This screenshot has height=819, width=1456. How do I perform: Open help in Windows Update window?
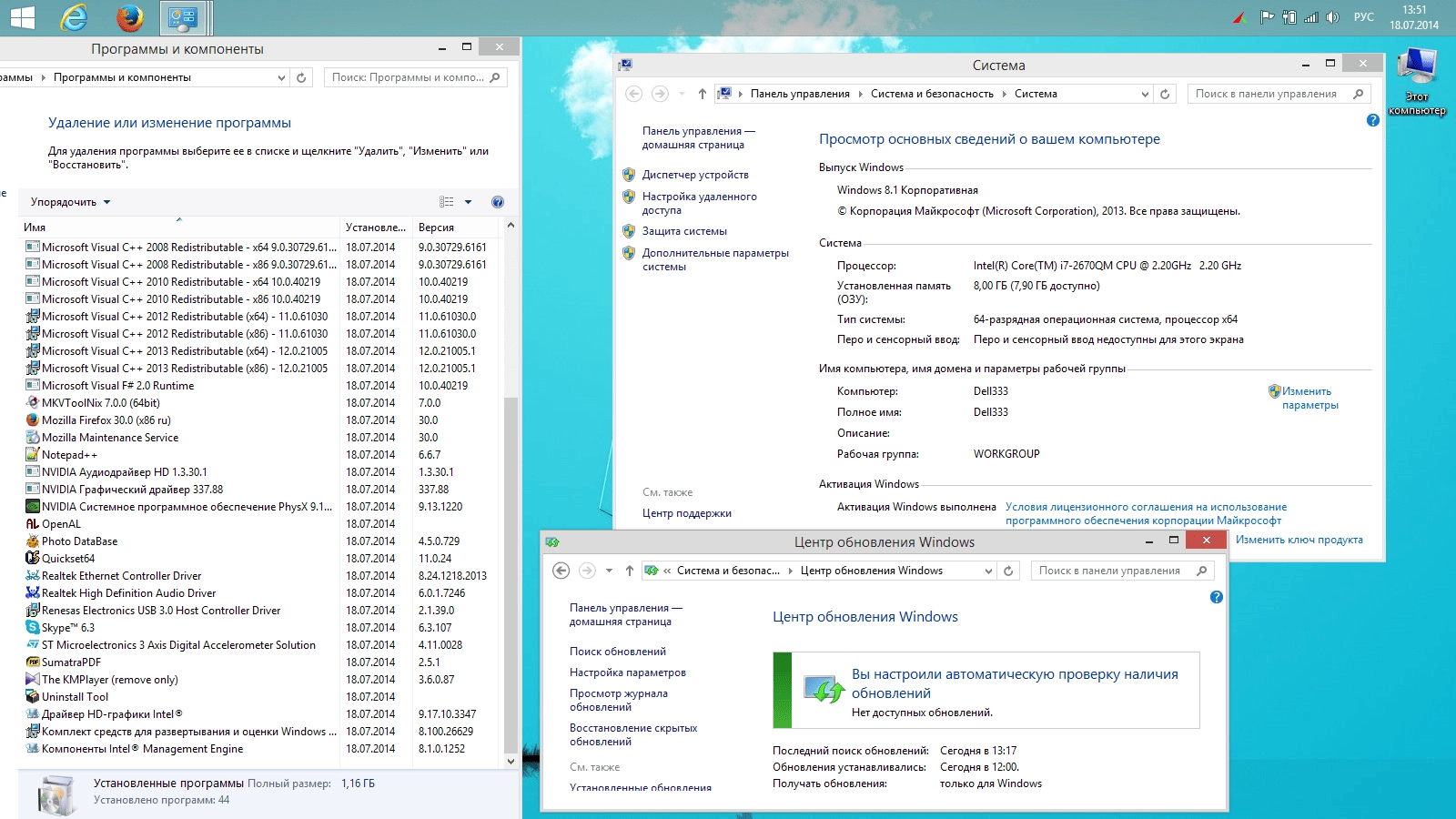point(1217,597)
